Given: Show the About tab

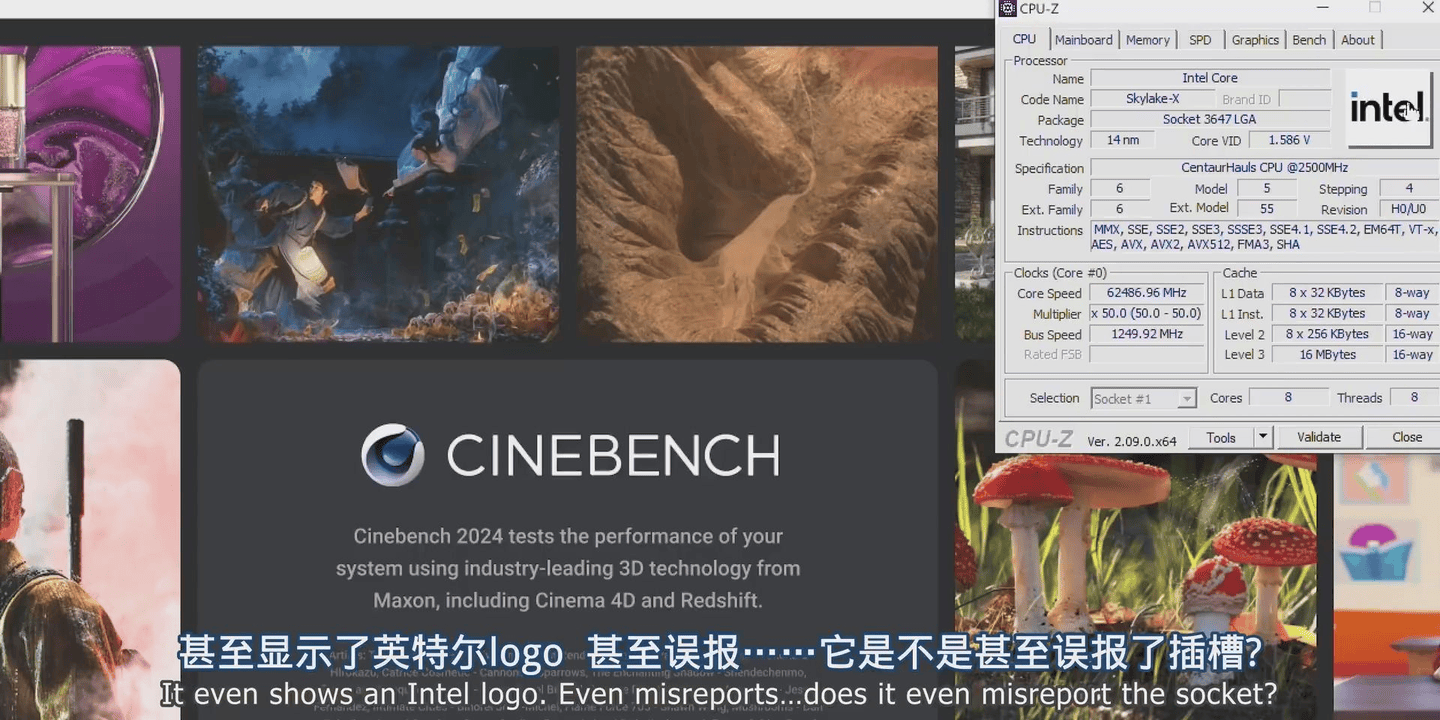Looking at the screenshot, I should tap(1357, 40).
